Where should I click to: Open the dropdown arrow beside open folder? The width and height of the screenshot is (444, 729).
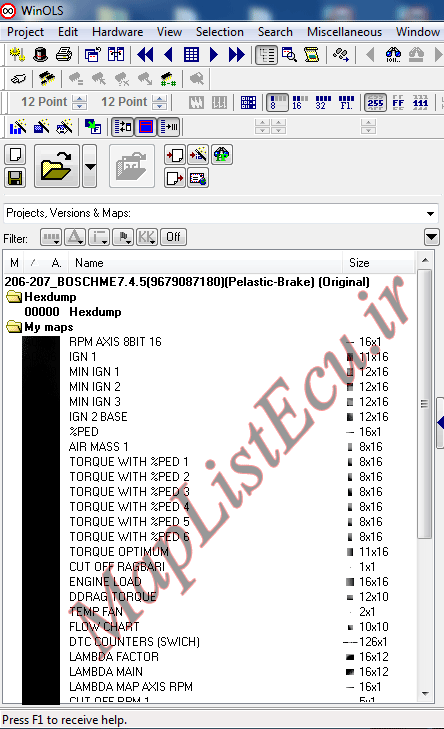coord(90,166)
